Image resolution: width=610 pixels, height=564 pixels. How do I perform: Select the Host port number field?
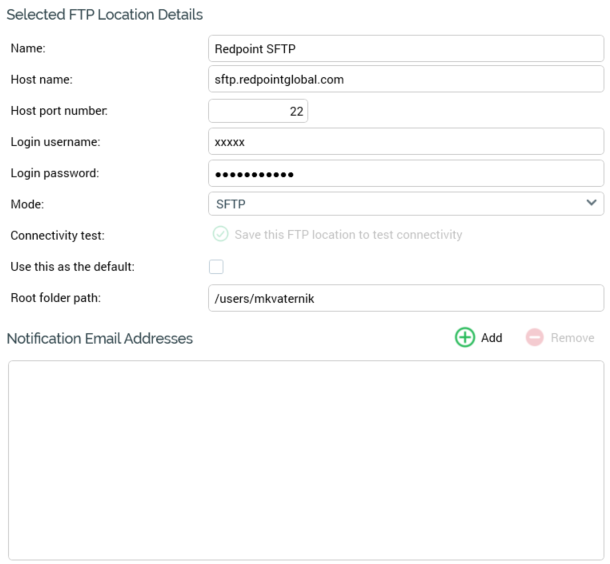(258, 111)
